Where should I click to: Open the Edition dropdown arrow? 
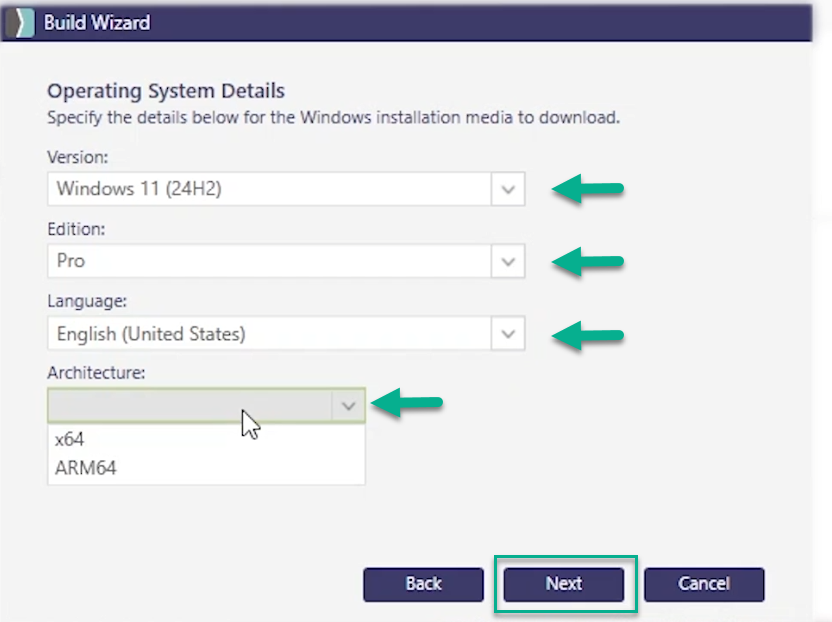508,262
